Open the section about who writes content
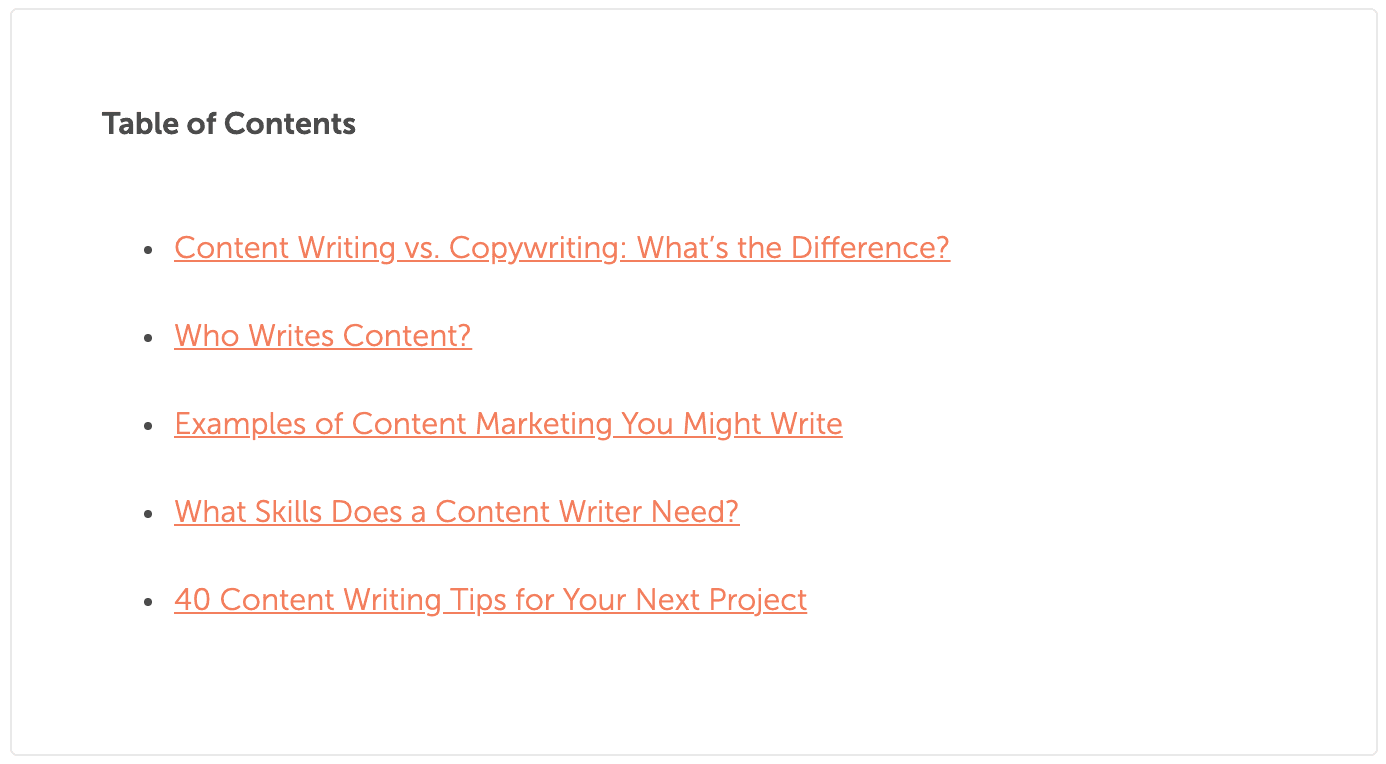This screenshot has height=764, width=1386. click(x=322, y=335)
